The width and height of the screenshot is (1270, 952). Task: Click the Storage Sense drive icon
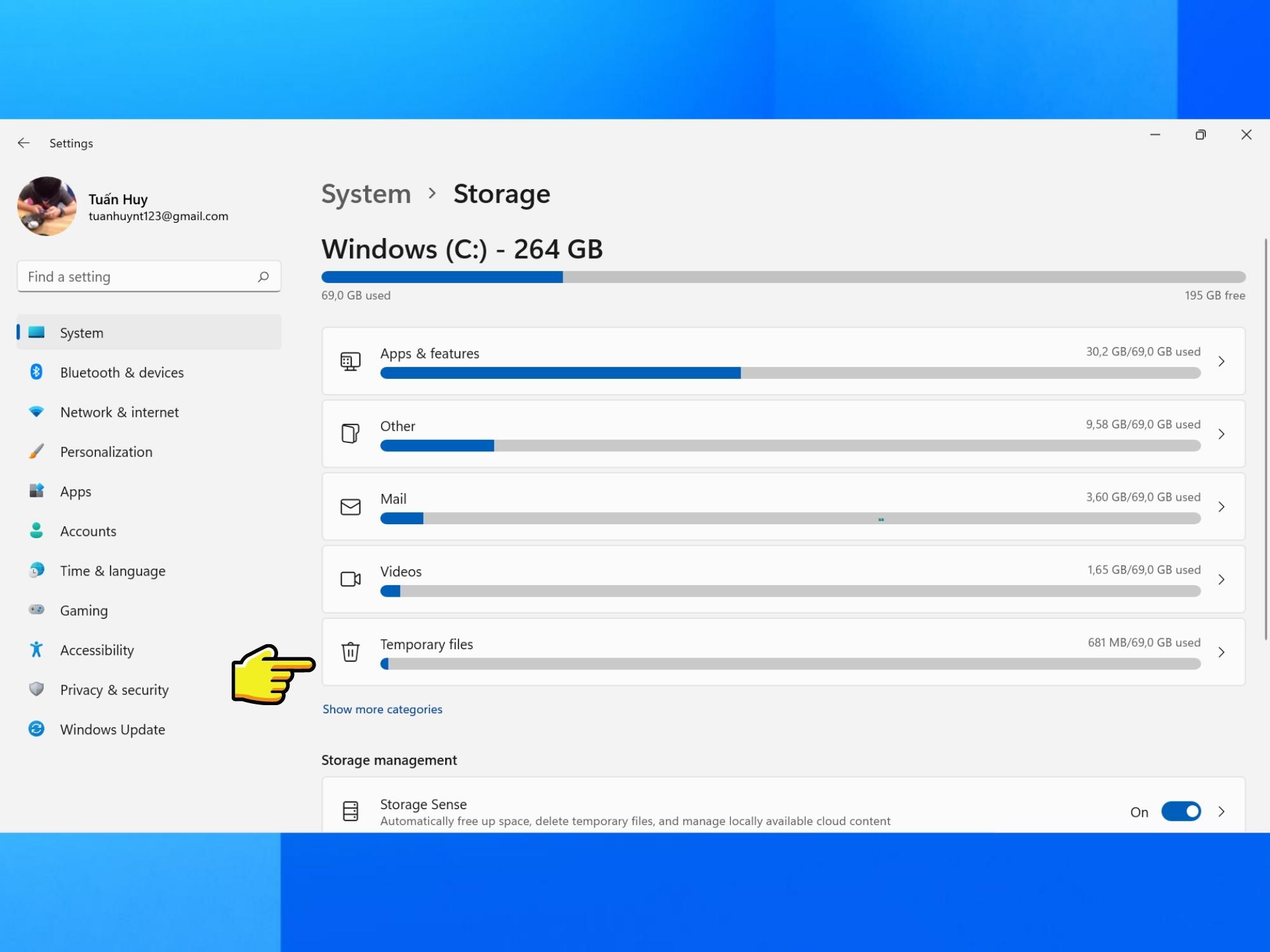351,811
